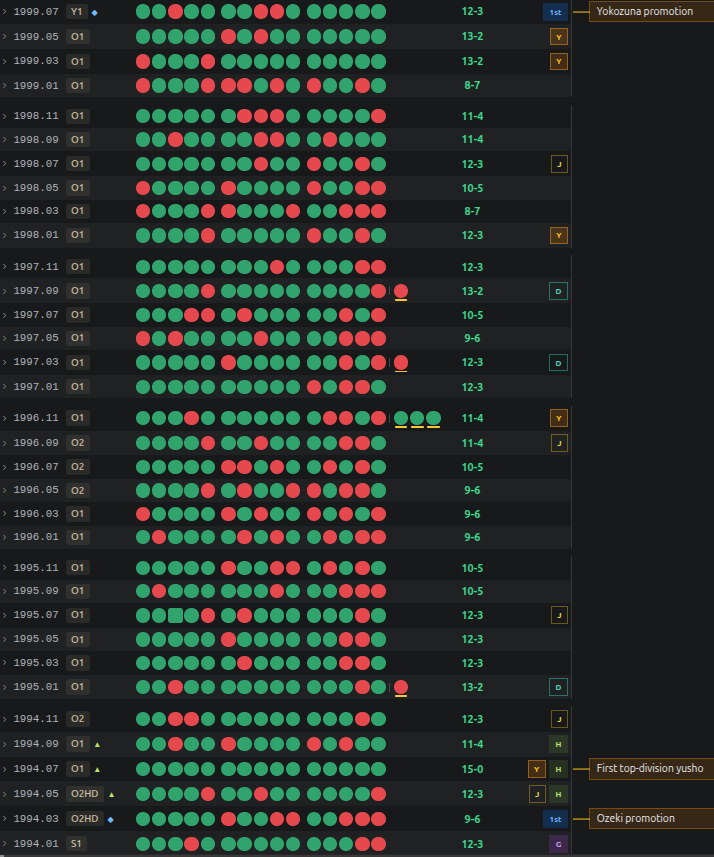Expand the 1999.01 tournament row
Viewport: 714px width, 857px height.
click(4, 85)
